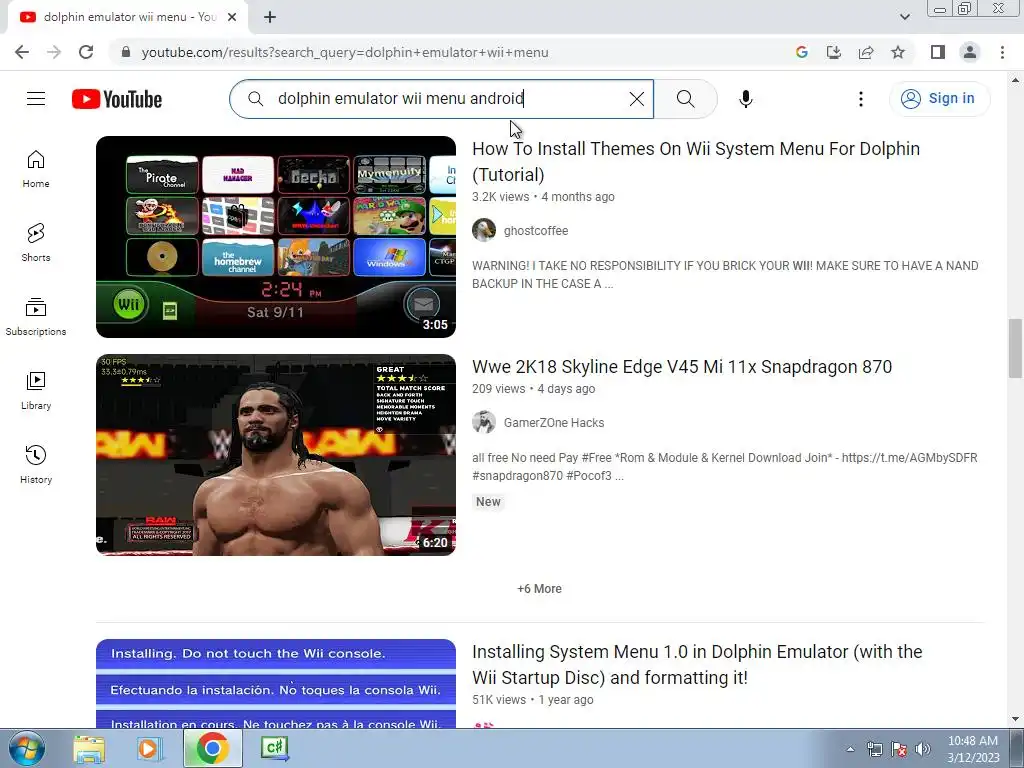Open Subscriptions in the sidebar

(36, 317)
